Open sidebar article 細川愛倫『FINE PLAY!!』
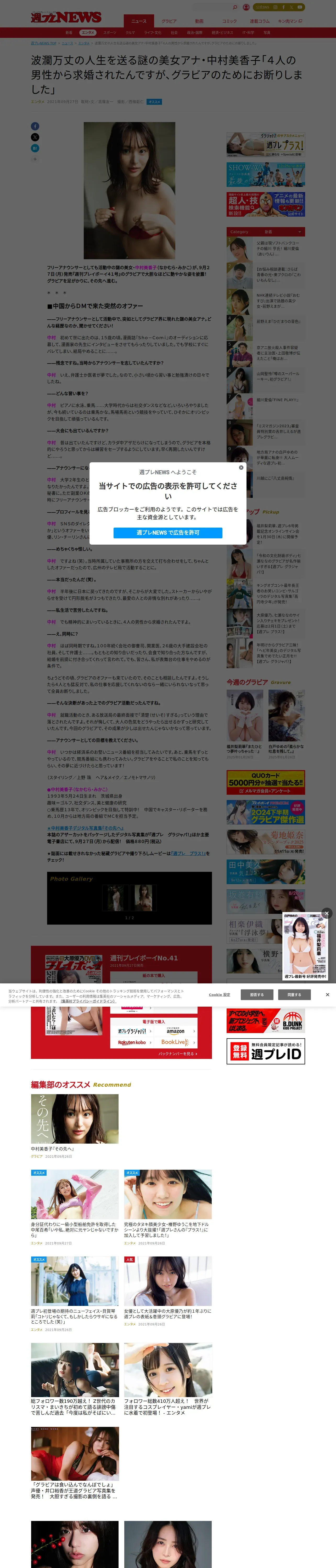The image size is (336, 1568). tap(266, 406)
